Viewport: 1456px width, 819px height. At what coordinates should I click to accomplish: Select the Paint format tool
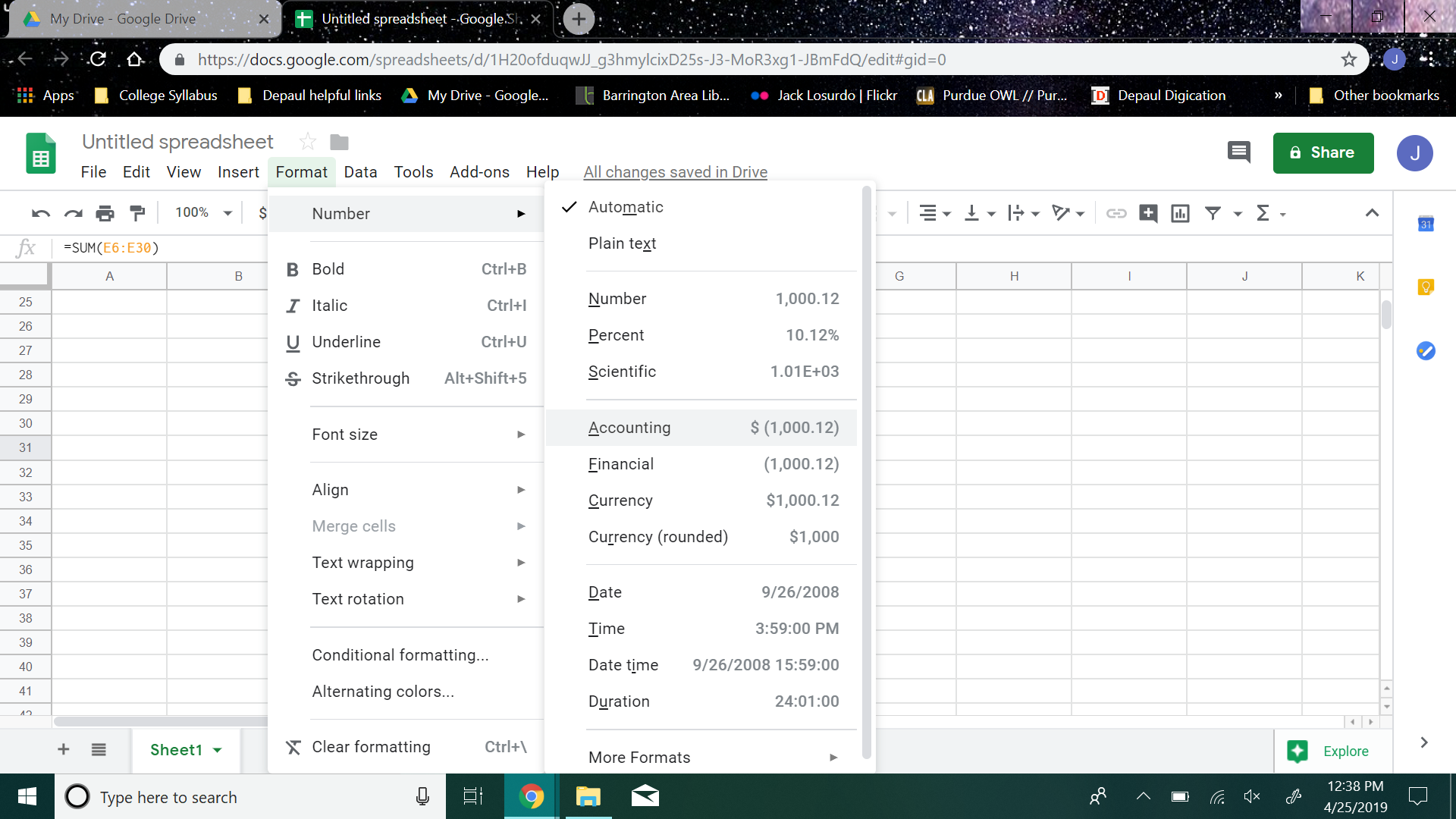point(137,213)
